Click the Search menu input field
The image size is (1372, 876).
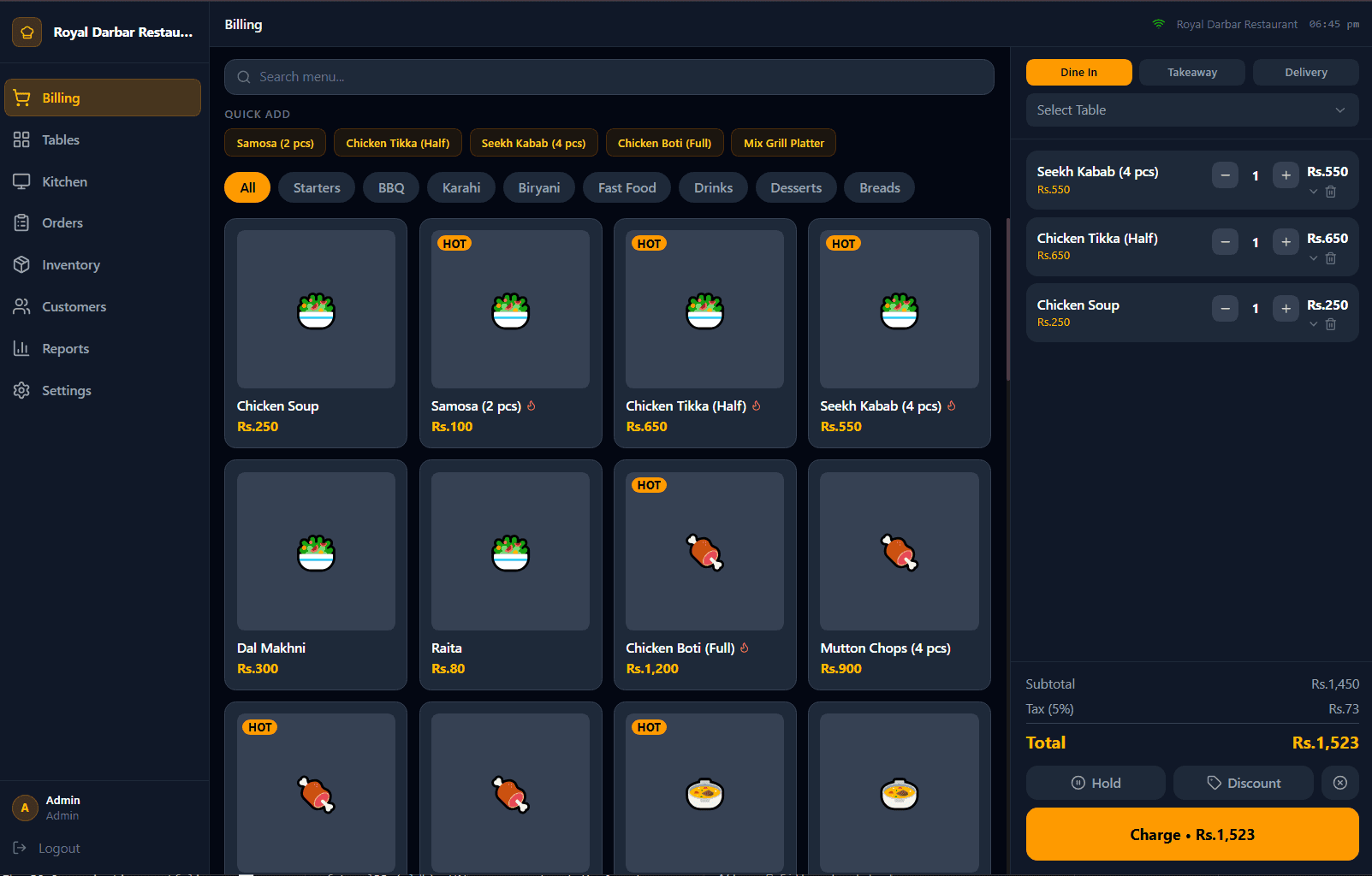609,77
